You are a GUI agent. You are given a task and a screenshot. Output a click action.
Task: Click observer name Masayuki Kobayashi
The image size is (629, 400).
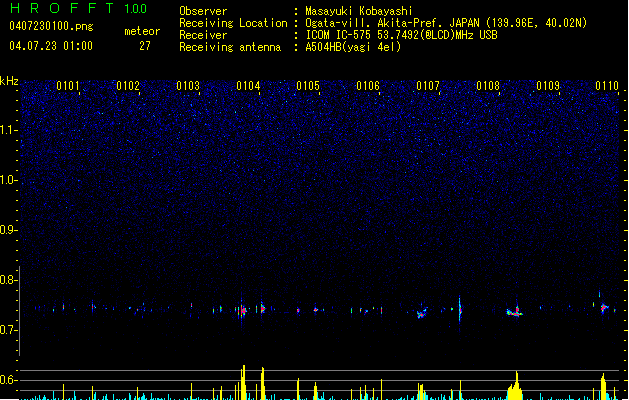click(x=359, y=11)
